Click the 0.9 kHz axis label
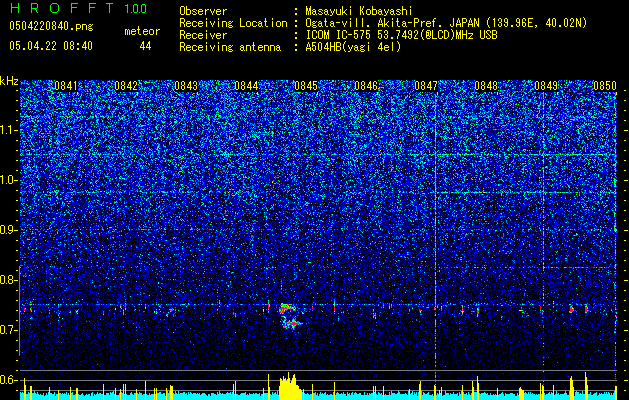This screenshot has height=400, width=629. click(9, 230)
